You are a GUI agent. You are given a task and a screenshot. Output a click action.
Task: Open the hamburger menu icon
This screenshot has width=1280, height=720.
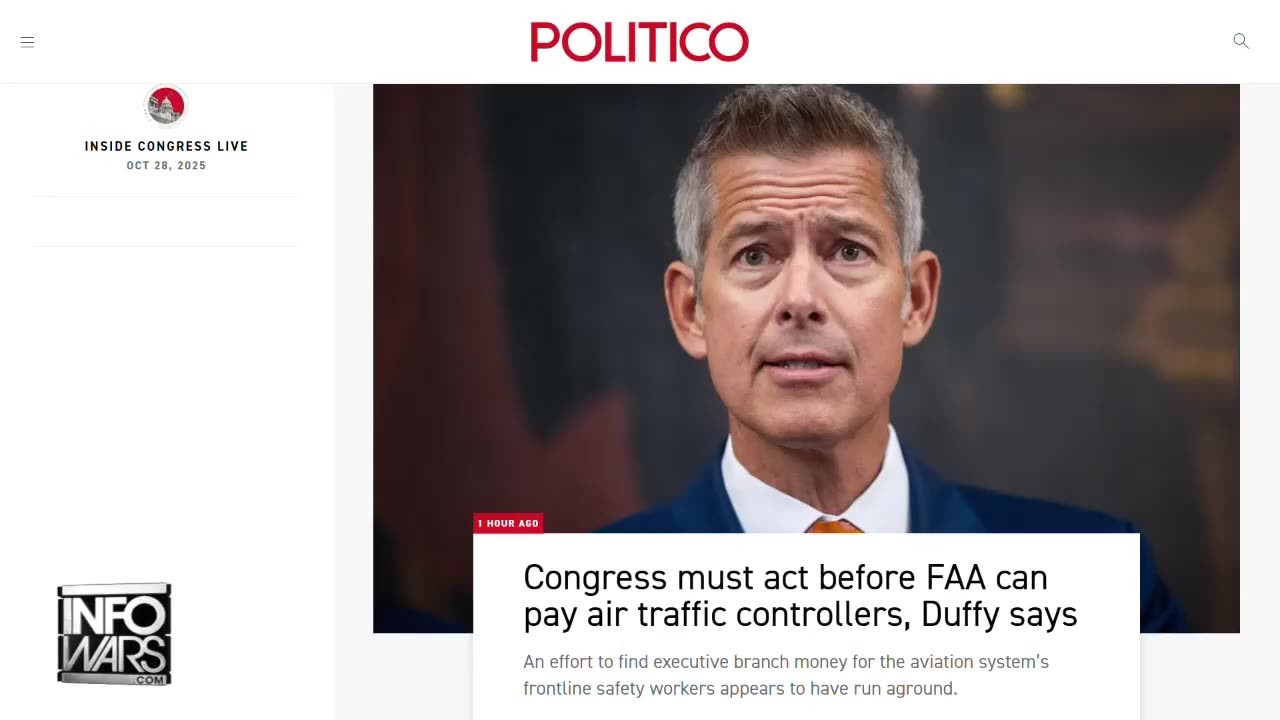click(x=27, y=42)
